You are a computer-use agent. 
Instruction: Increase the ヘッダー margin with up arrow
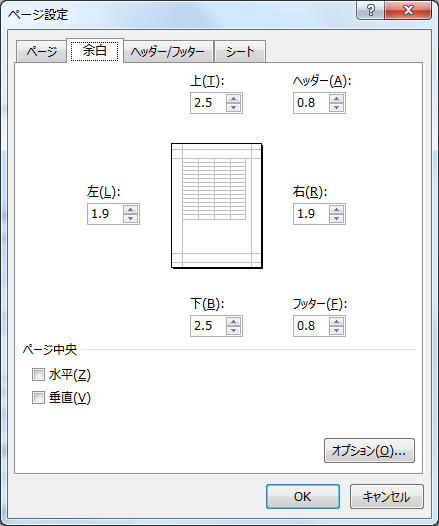(336, 99)
